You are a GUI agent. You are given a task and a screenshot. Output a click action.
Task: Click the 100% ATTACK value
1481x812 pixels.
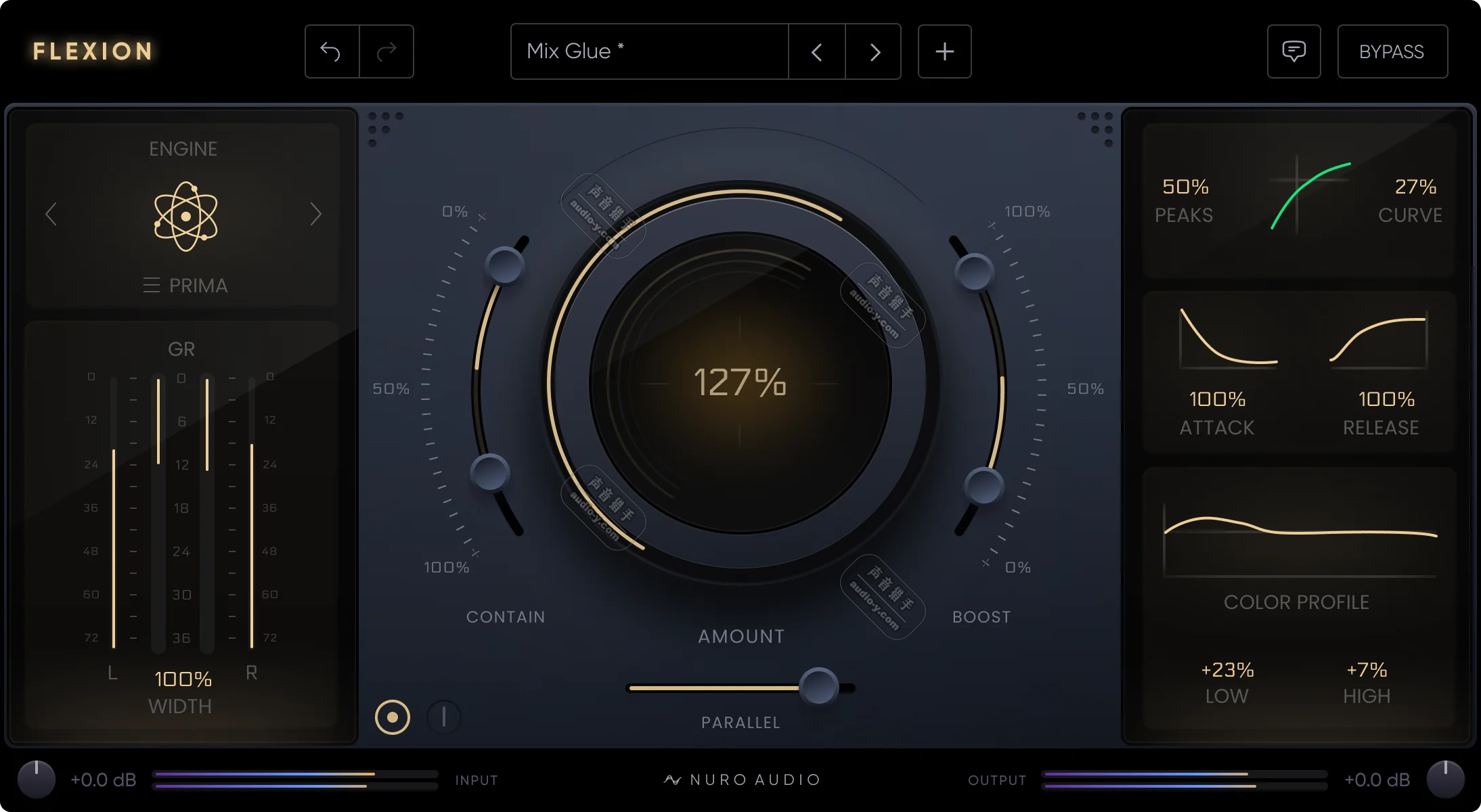point(1217,399)
